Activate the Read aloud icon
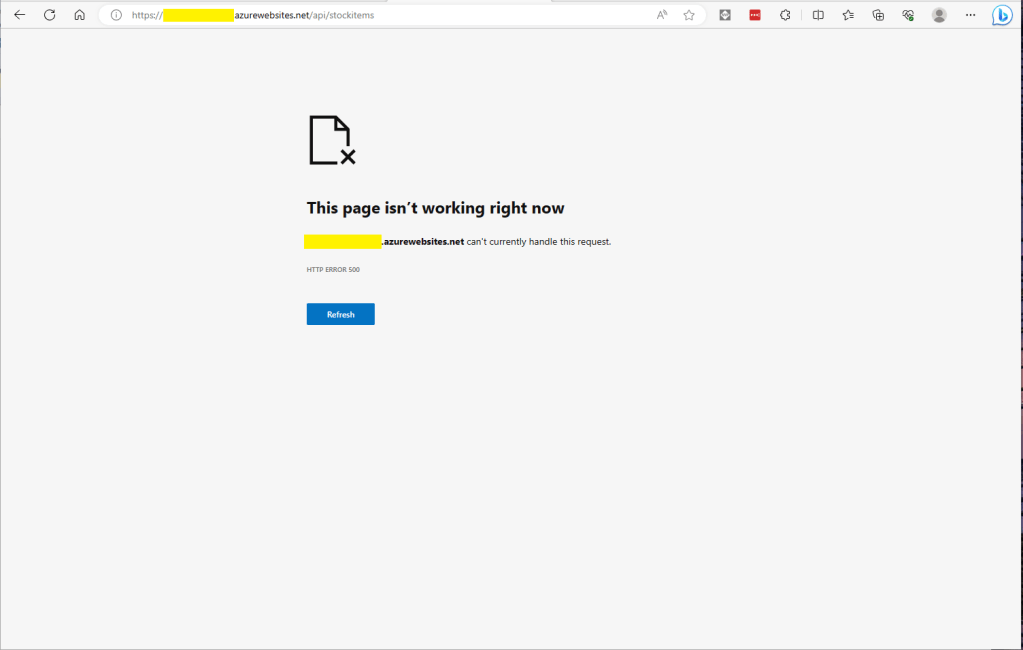The width and height of the screenshot is (1023, 650). 662,15
